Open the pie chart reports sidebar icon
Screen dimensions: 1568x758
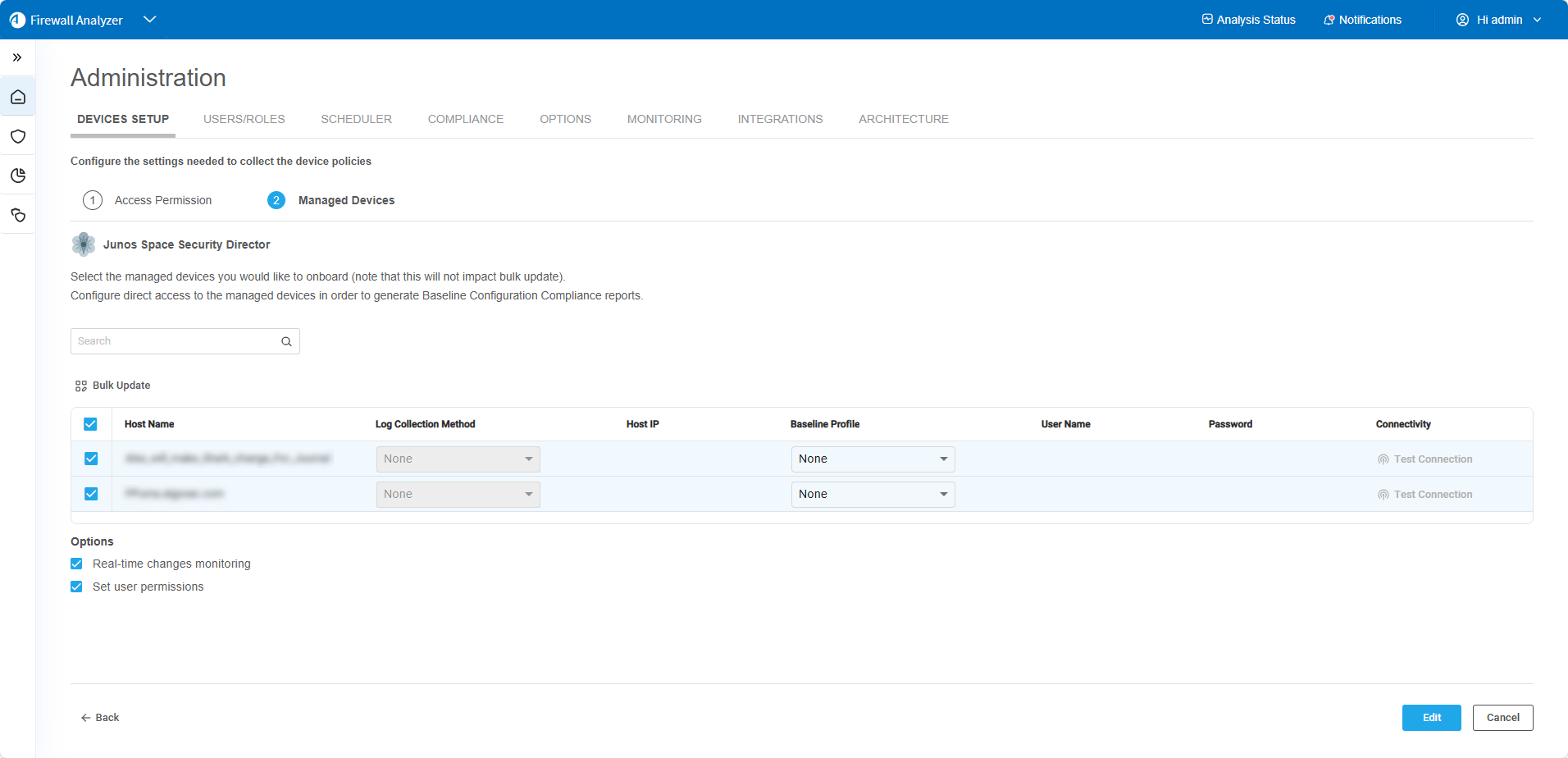click(x=18, y=176)
